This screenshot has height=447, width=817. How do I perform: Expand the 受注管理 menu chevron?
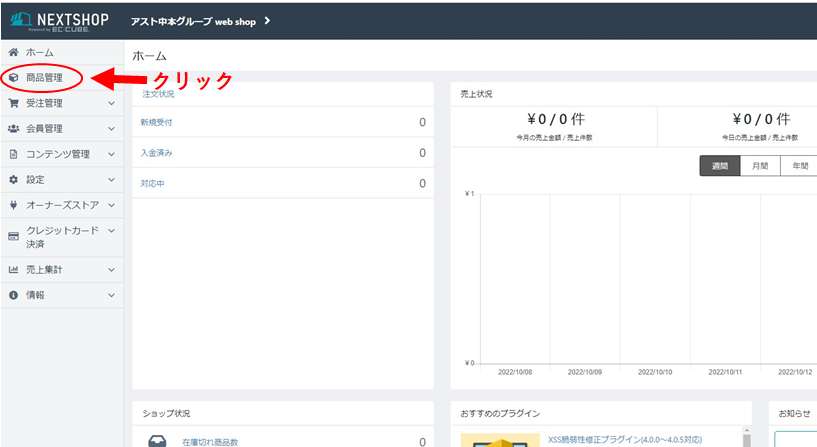click(111, 103)
